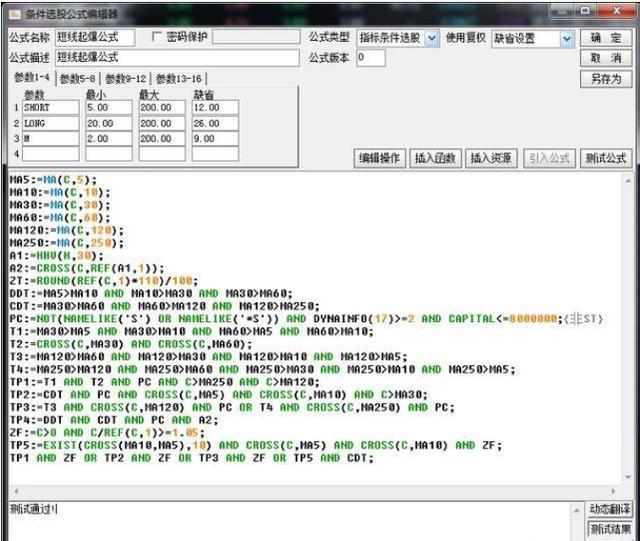The height and width of the screenshot is (541, 640).
Task: Click 另存为 to save a copy
Action: tap(607, 78)
